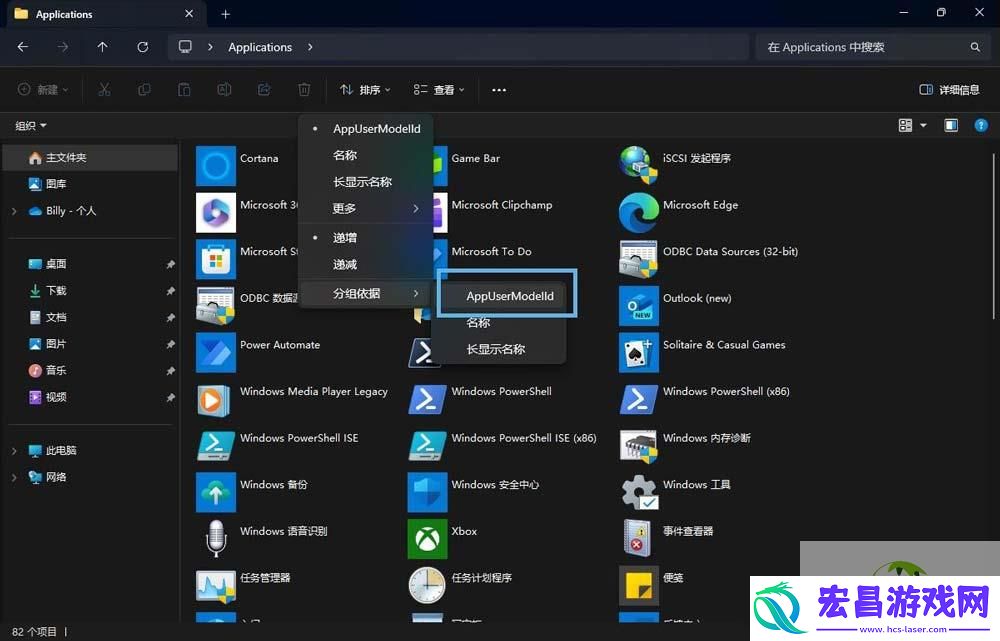Image resolution: width=1000 pixels, height=641 pixels.
Task: Open the 查看 view dropdown
Action: tap(439, 90)
